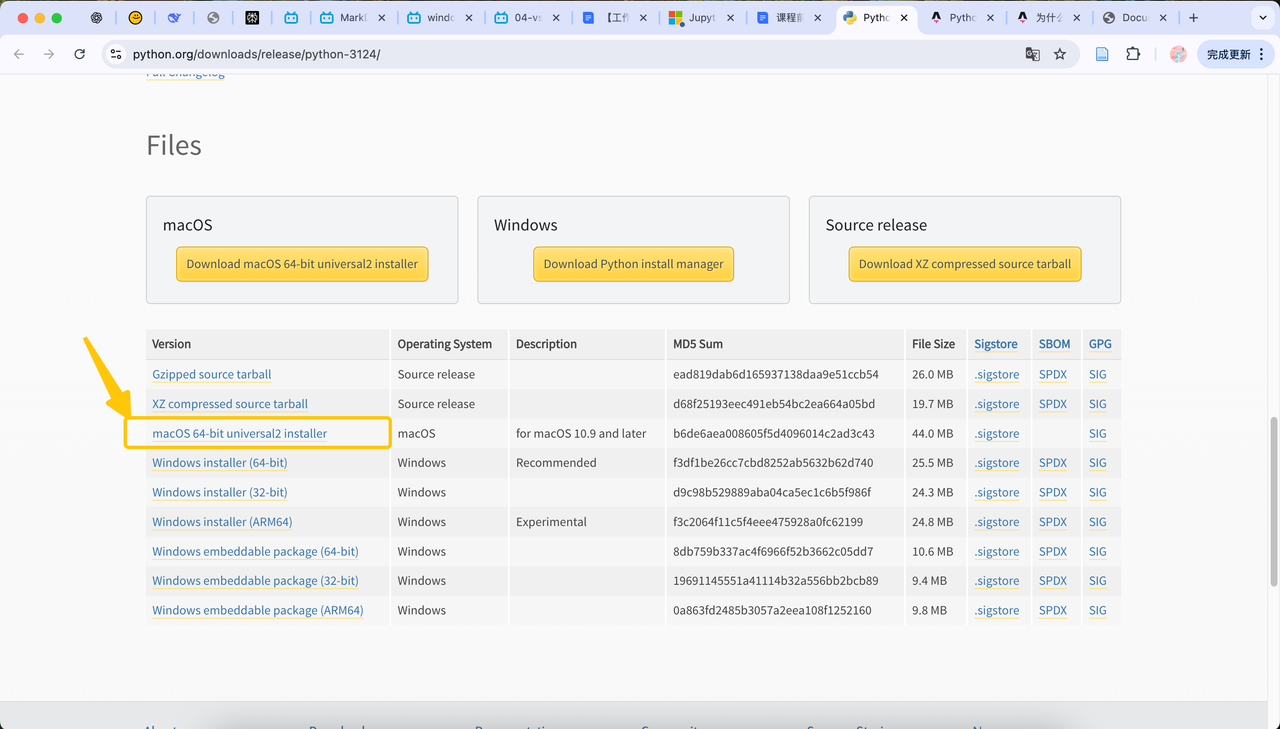
Task: Click the address bar URL field
Action: pyautogui.click(x=500, y=54)
